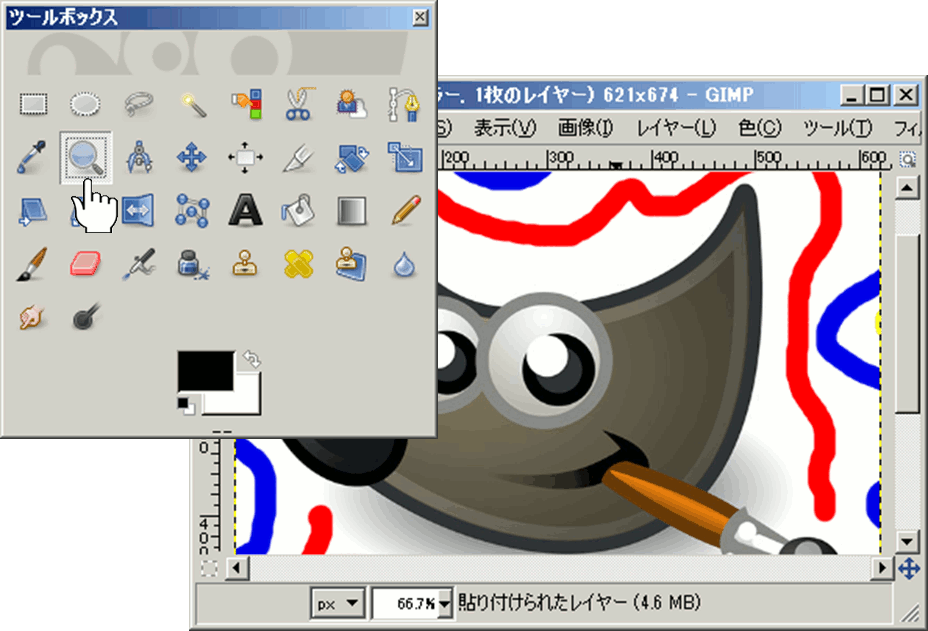Select the Rectangle Select tool
The width and height of the screenshot is (928, 631).
pos(35,102)
